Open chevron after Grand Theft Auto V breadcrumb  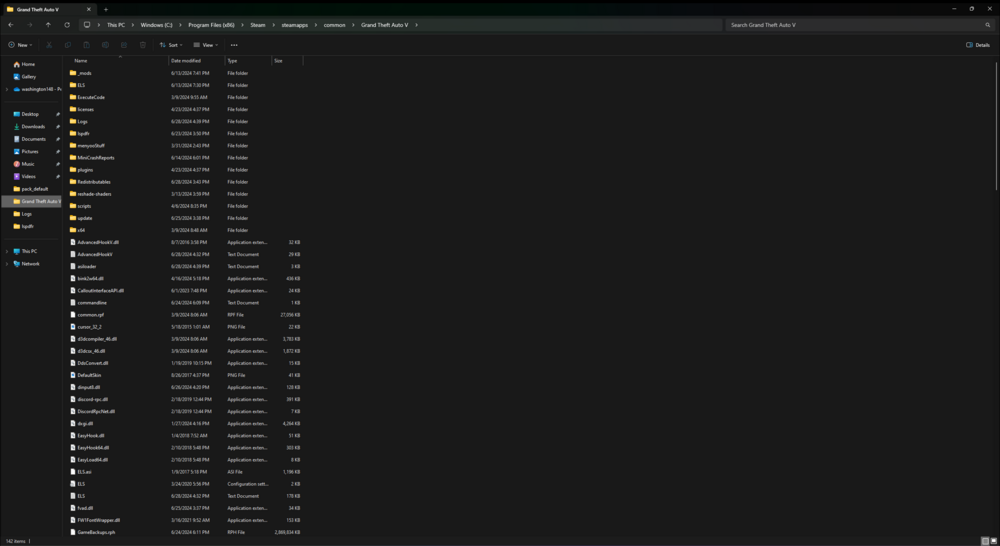416,25
